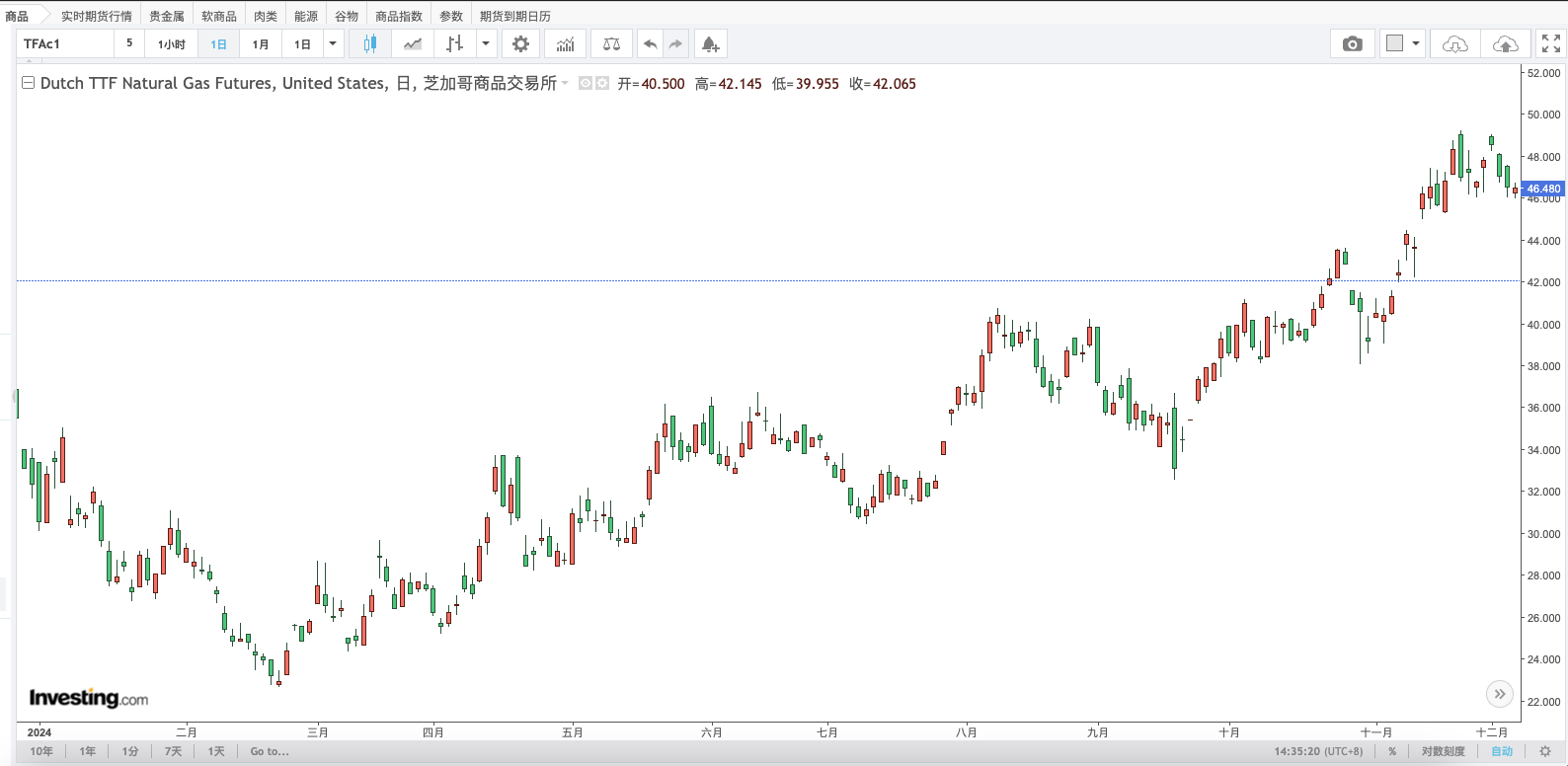1568x766 pixels.
Task: Click the undo arrow icon
Action: 650,44
